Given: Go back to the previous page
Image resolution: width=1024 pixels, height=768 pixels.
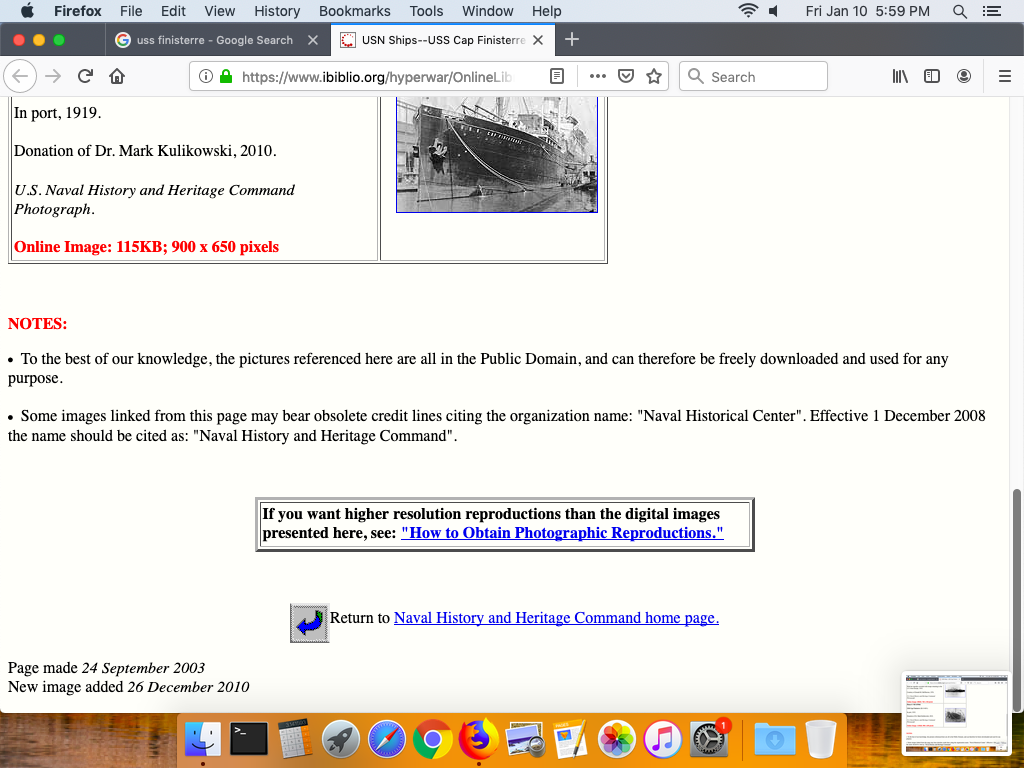Looking at the screenshot, I should [21, 77].
